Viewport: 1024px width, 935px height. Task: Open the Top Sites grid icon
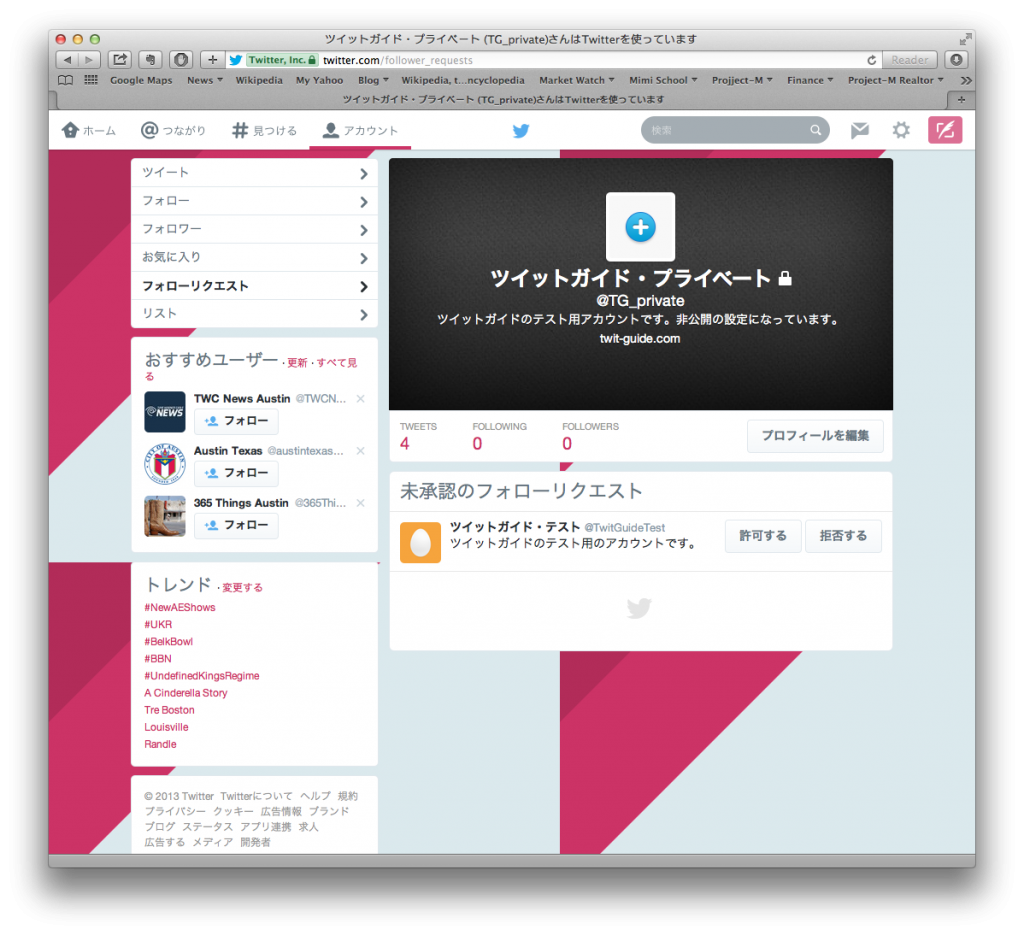coord(91,80)
